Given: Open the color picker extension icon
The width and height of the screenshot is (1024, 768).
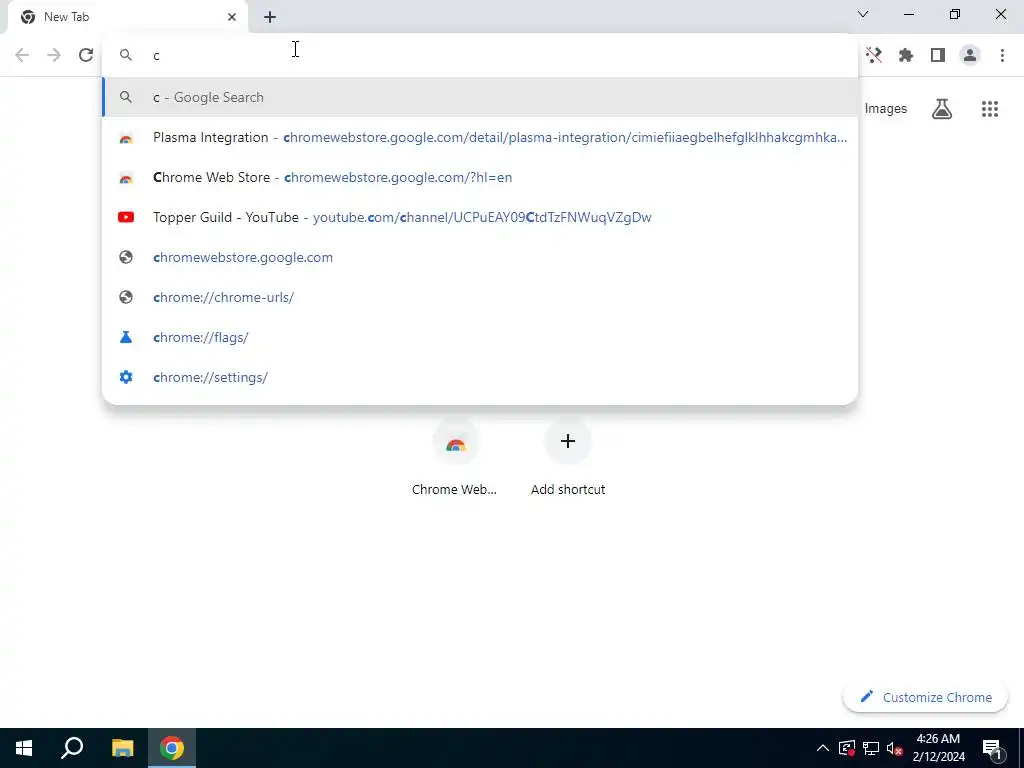Looking at the screenshot, I should coord(874,55).
